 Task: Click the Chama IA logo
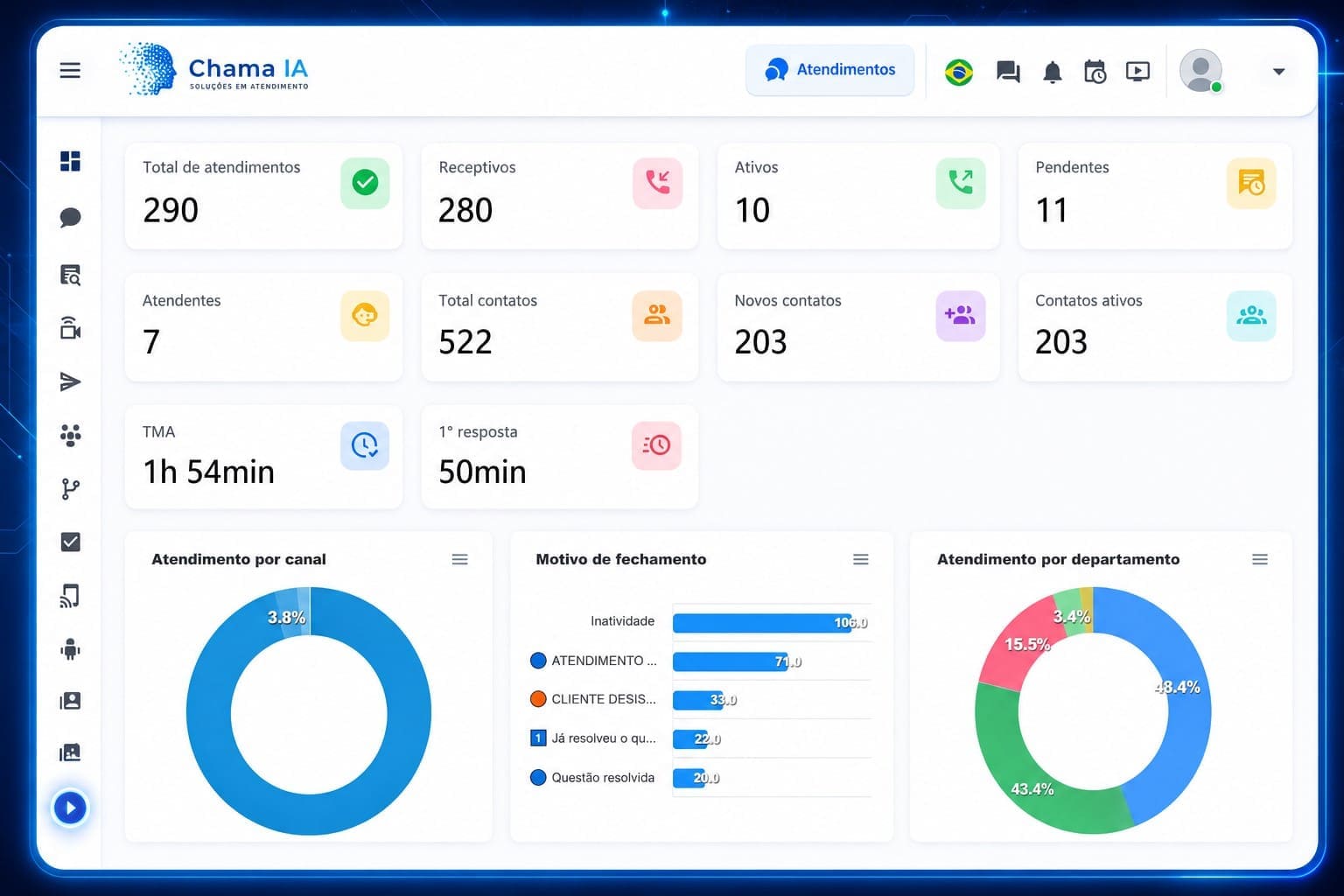click(x=213, y=68)
